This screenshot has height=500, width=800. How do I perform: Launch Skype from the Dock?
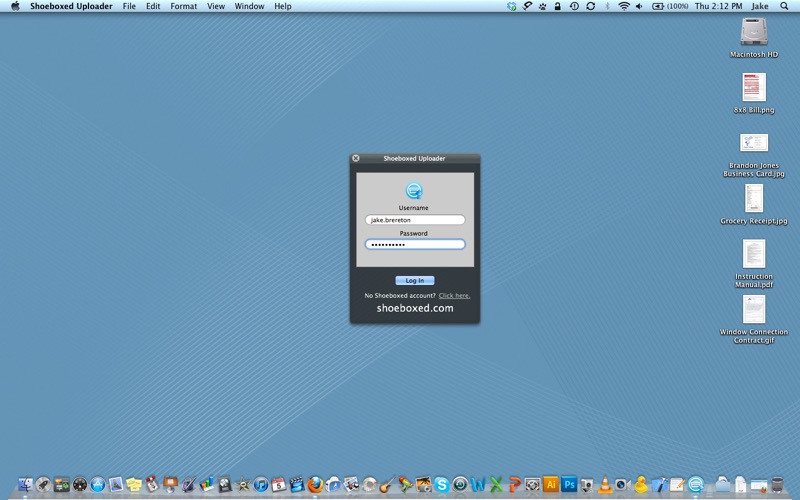[x=442, y=484]
